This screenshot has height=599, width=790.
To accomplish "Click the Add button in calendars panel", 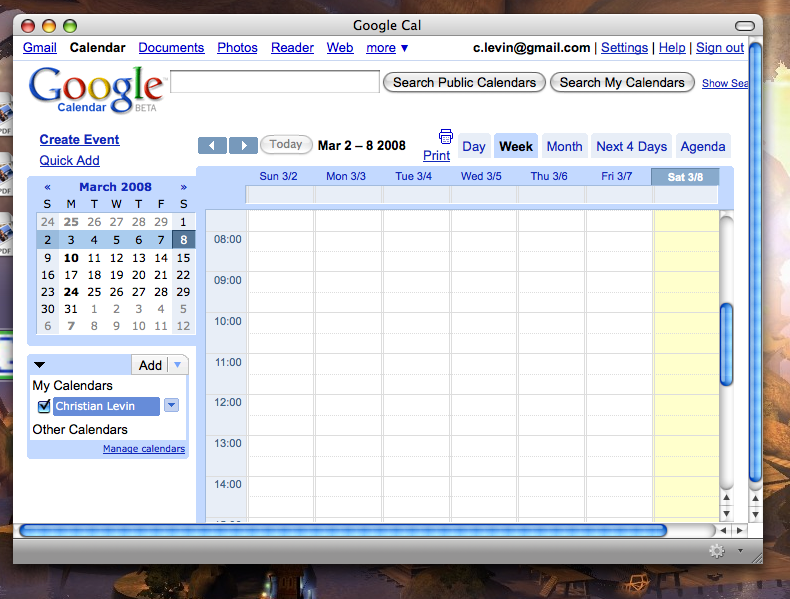I will (150, 365).
